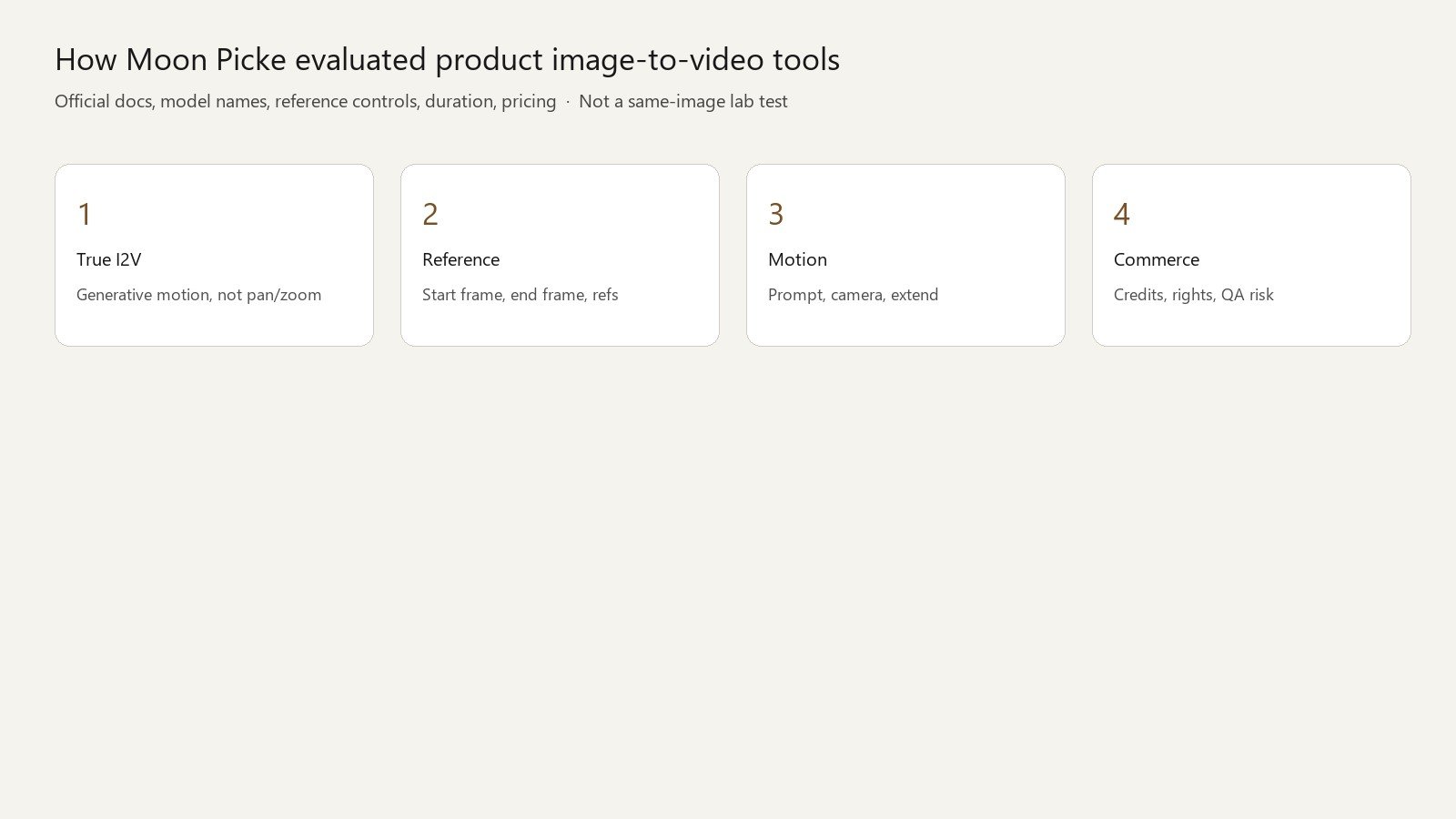Select the 'Reference' card heading
This screenshot has height=819, width=1456.
pyautogui.click(x=460, y=259)
